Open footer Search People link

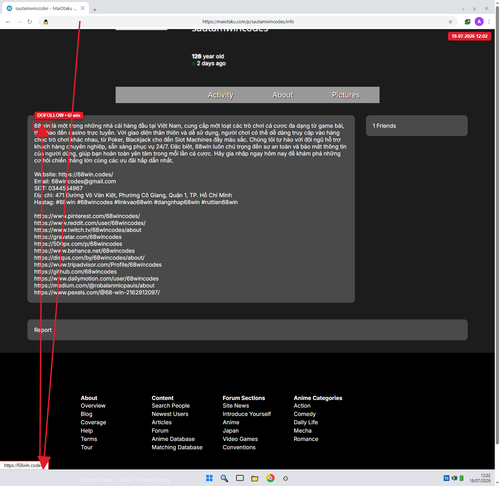171,406
